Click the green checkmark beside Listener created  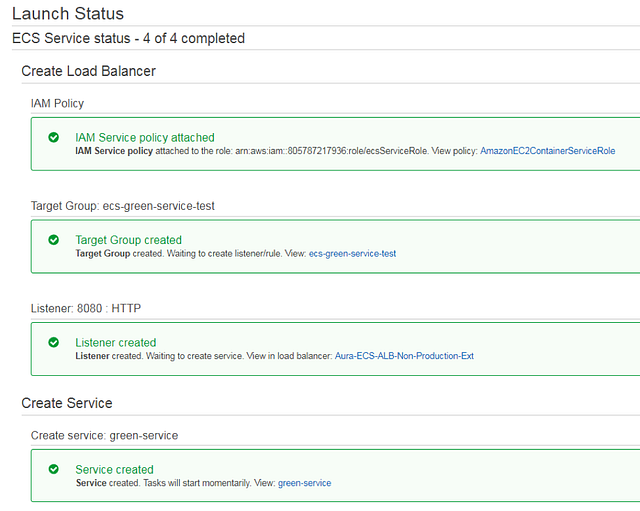[x=54, y=343]
